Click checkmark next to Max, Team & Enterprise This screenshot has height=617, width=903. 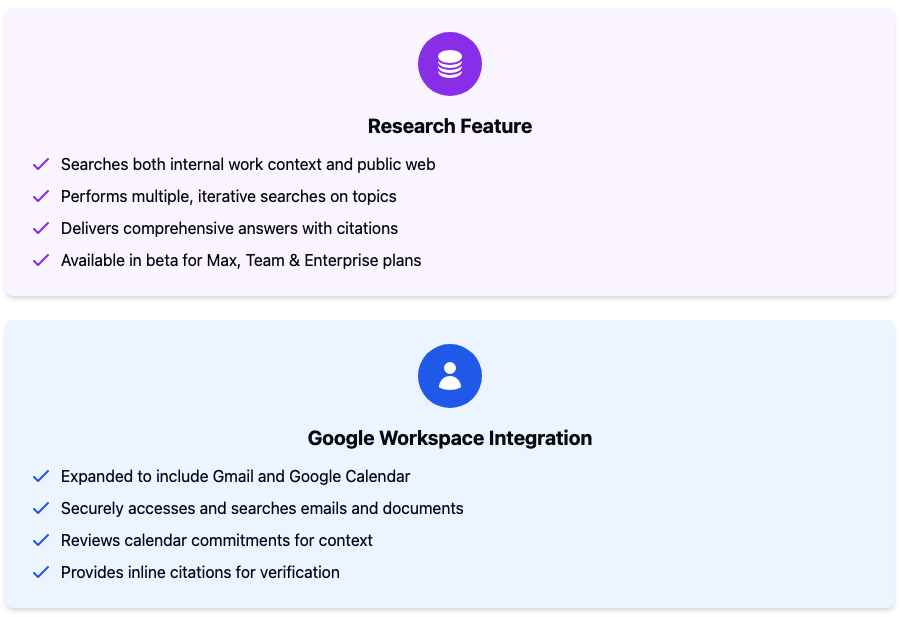click(41, 260)
